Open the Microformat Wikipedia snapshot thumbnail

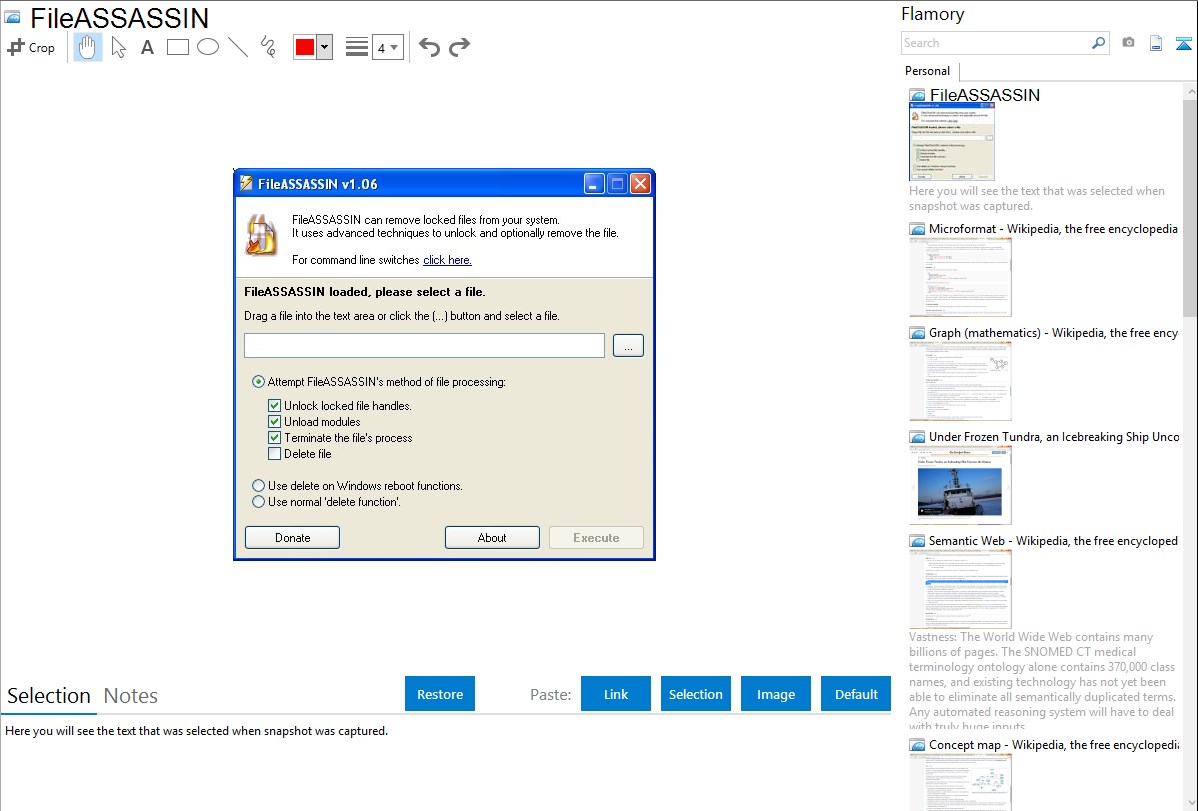[960, 277]
